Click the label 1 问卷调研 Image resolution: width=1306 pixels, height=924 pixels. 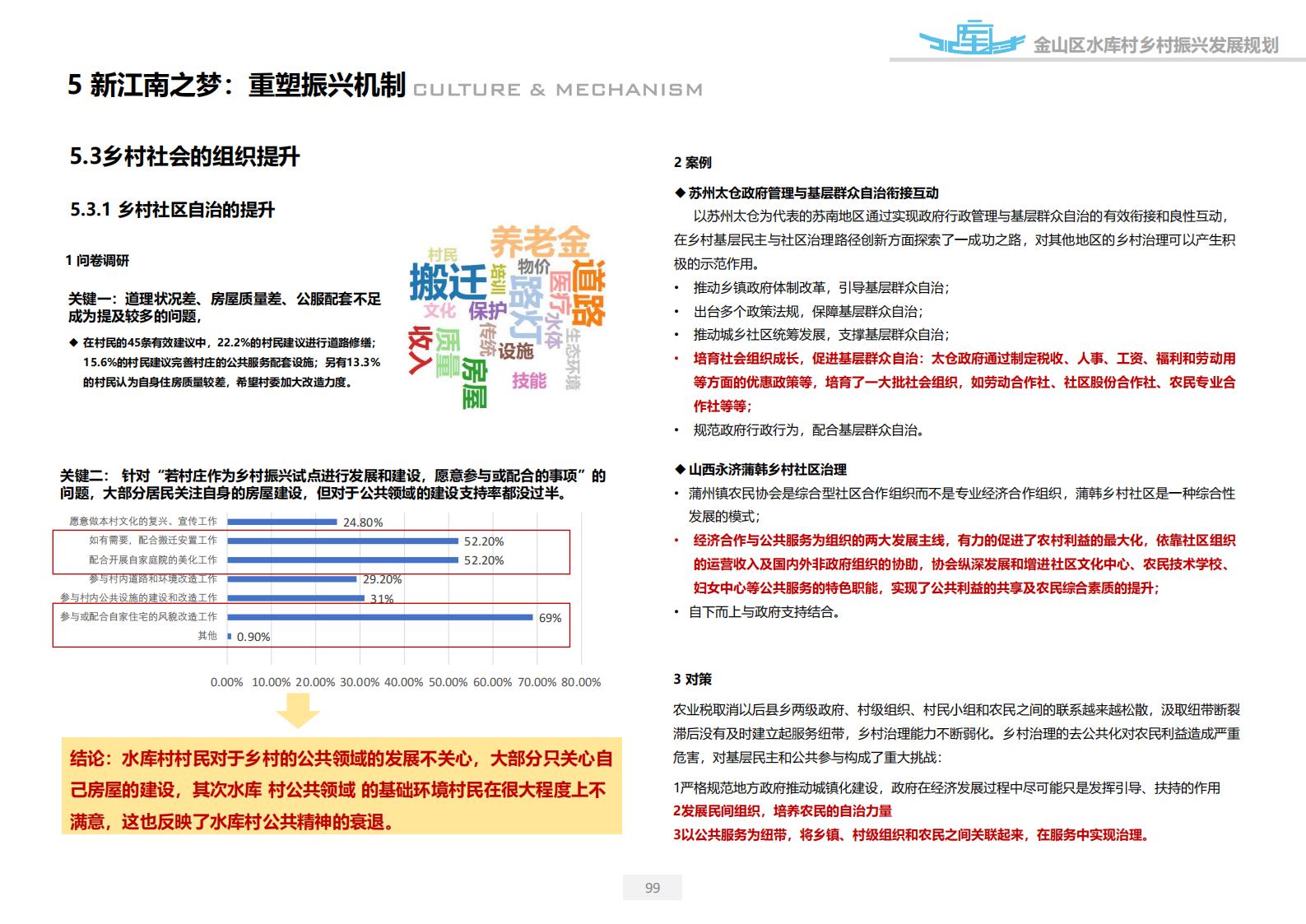pos(97,261)
